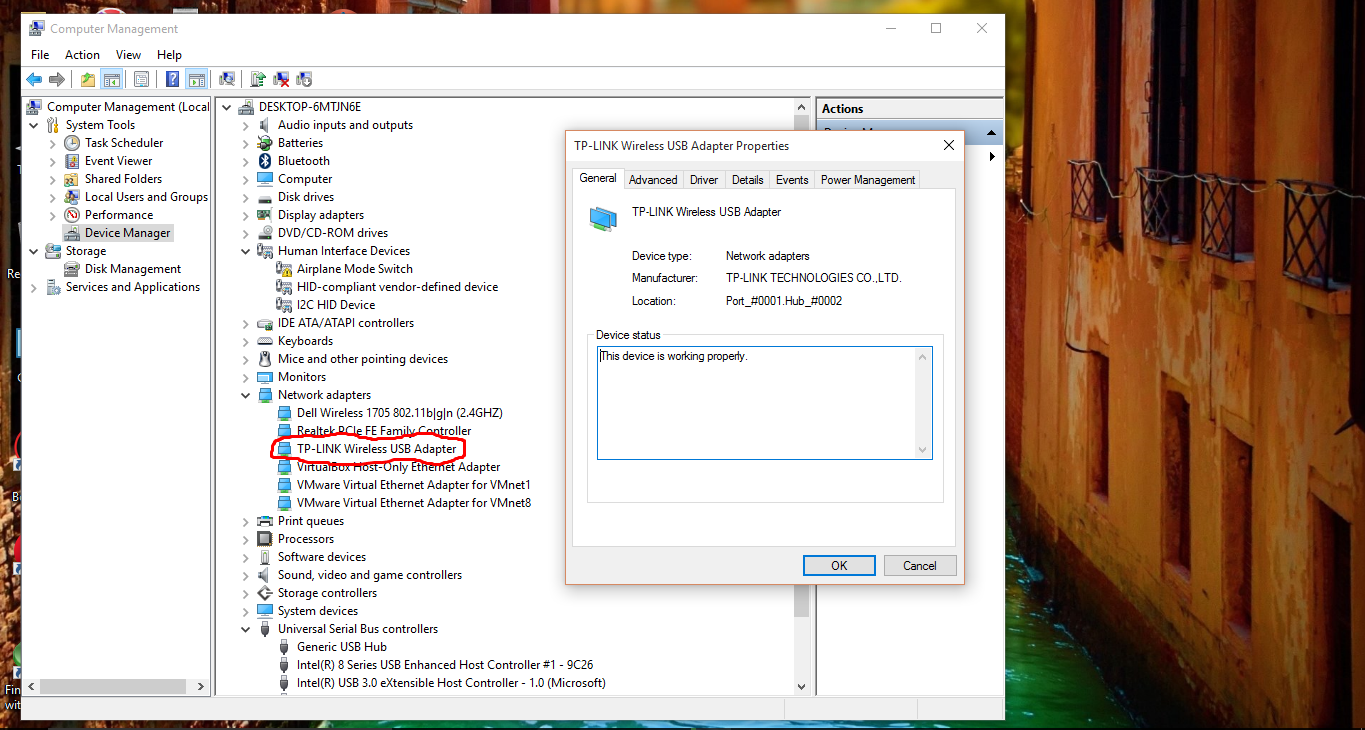1365x730 pixels.
Task: Select Services and Applications node
Action: pos(133,287)
